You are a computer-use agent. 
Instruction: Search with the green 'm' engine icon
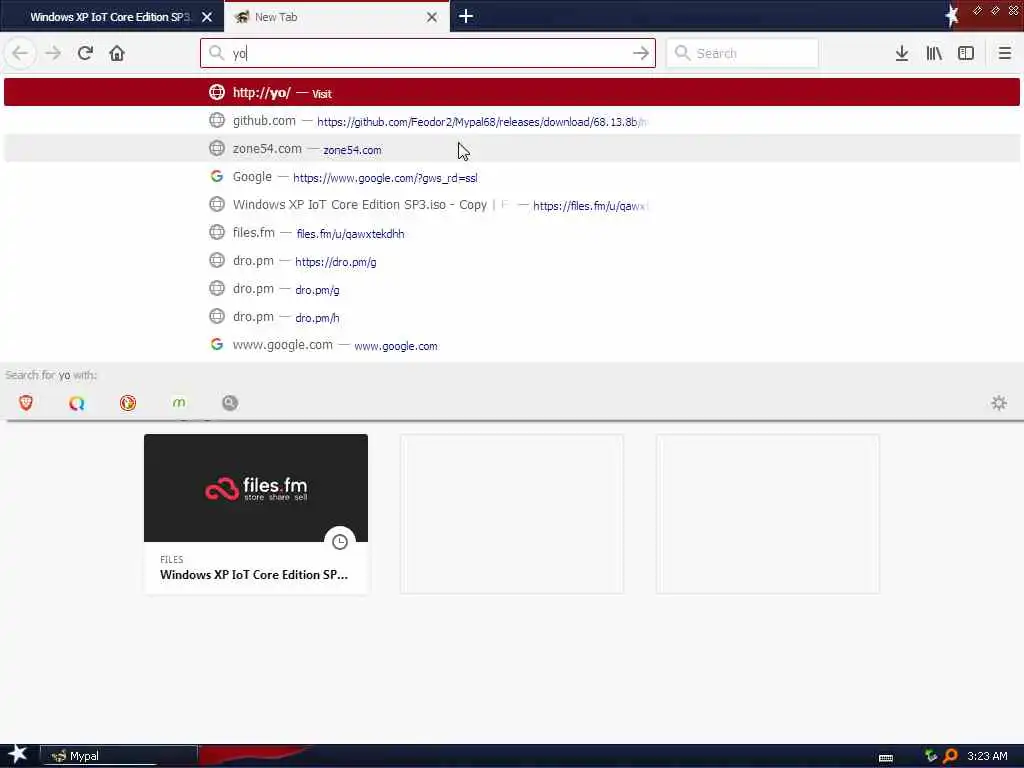179,403
